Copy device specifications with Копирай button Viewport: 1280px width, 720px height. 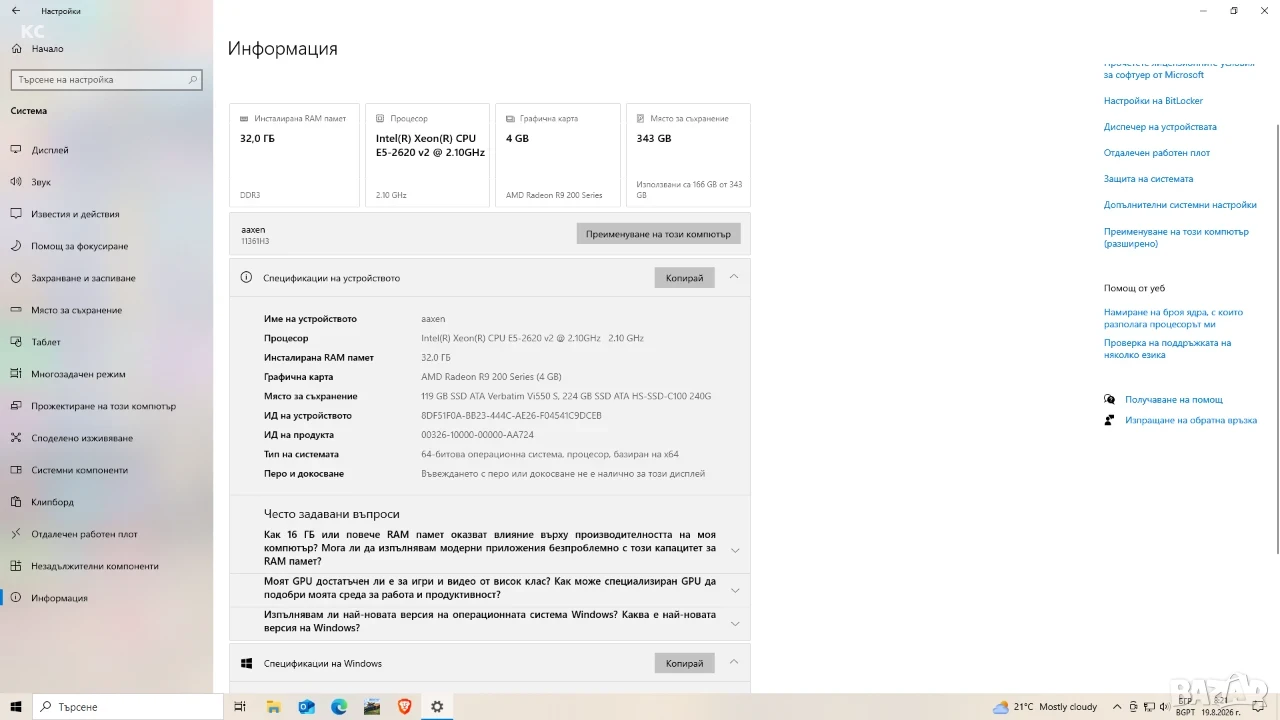pyautogui.click(x=684, y=278)
